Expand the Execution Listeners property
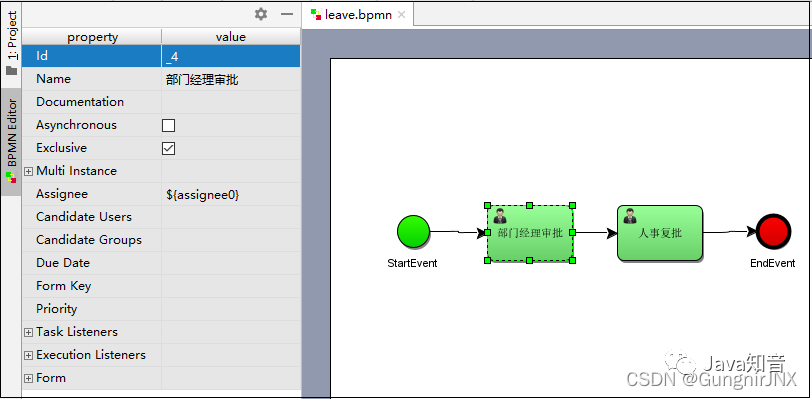Image resolution: width=812 pixels, height=399 pixels. [x=28, y=355]
